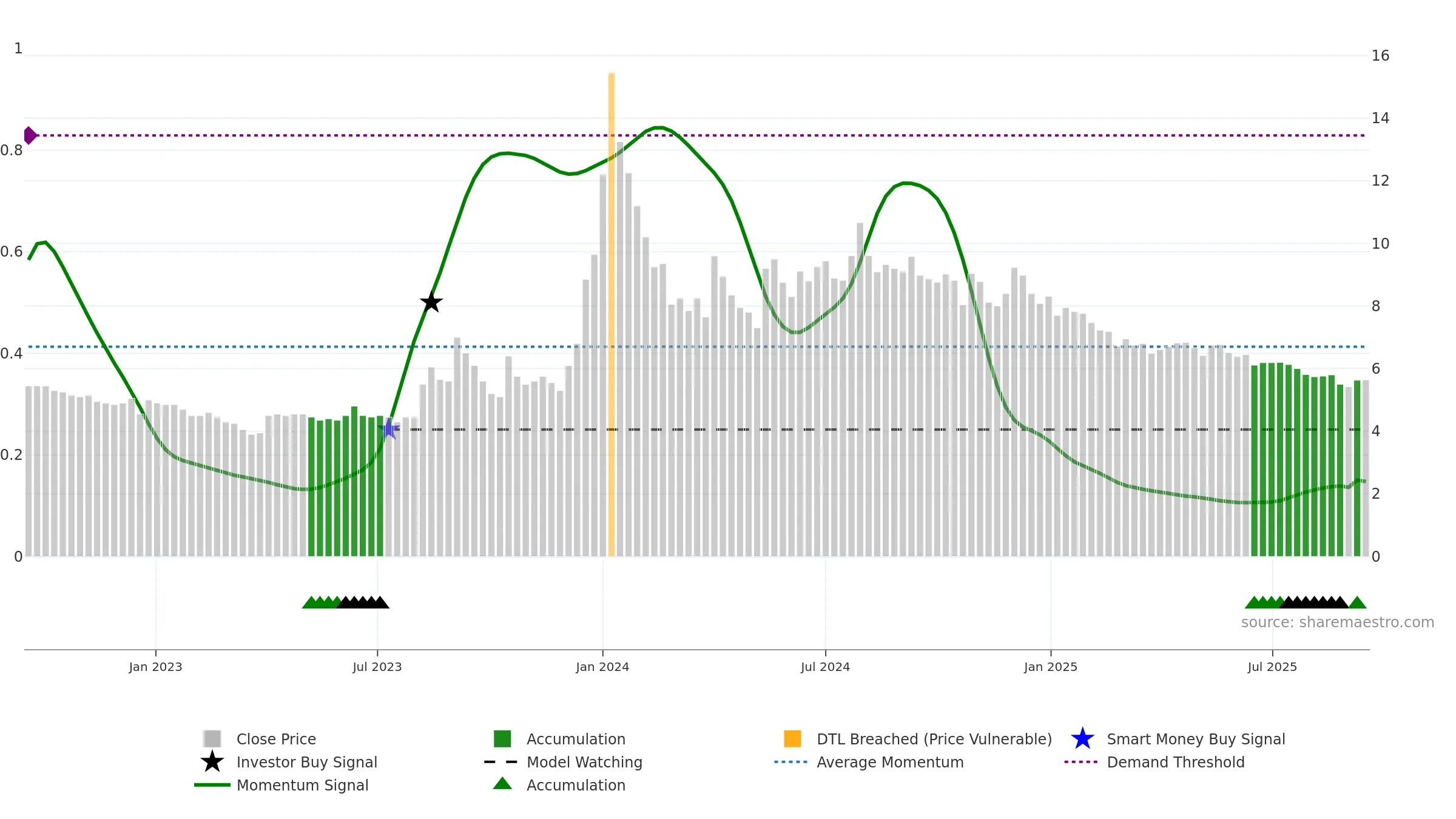Click the source: sharemaestro.com text

coord(1338,622)
